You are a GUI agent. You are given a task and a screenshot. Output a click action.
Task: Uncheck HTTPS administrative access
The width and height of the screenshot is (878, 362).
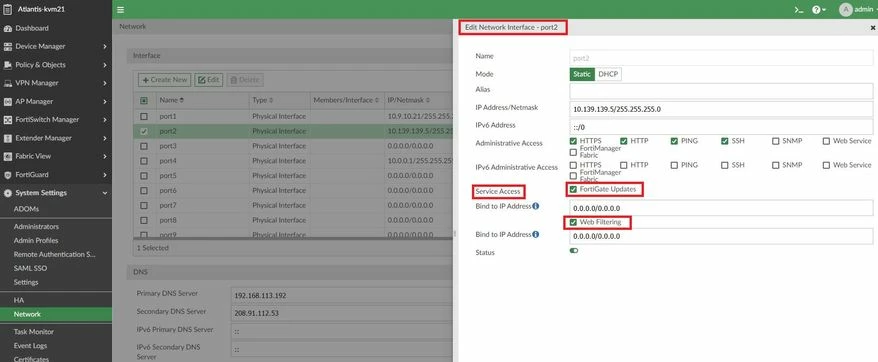(x=573, y=141)
